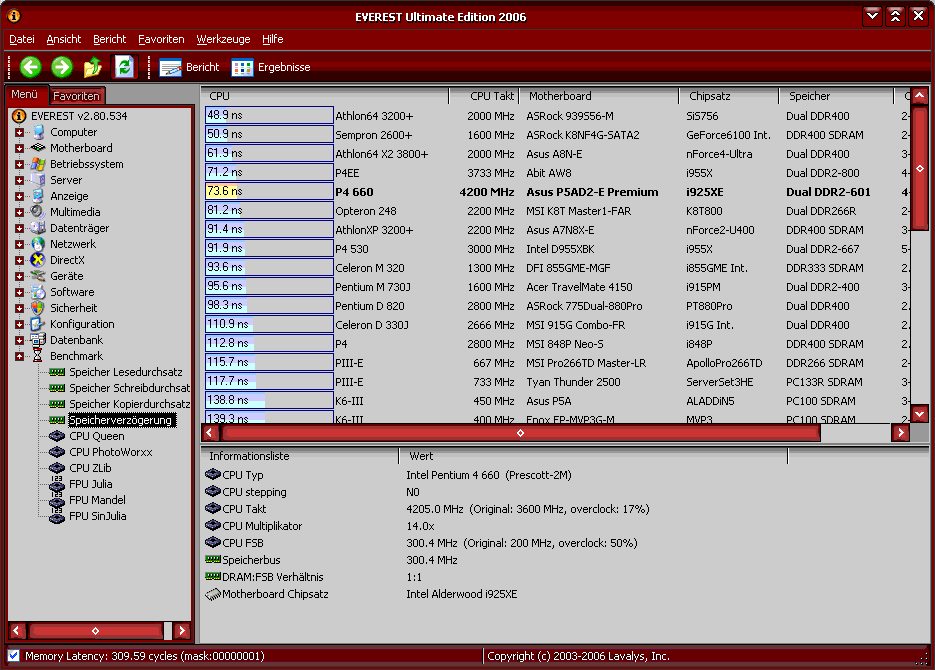Click the green Forward arrow icon
Screen dimensions: 935x670
(x=61, y=67)
